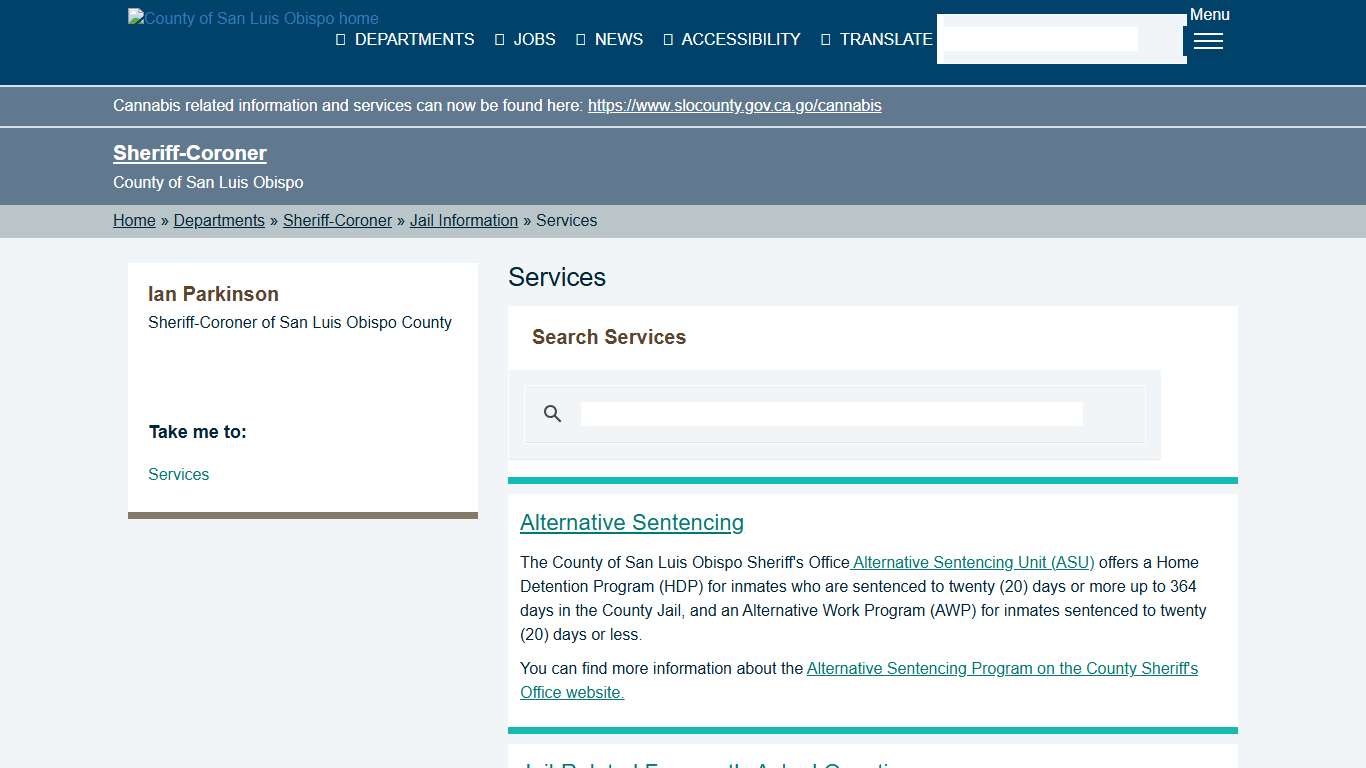Click the Departments icon in the top navigation
The width and height of the screenshot is (1366, 768).
[x=340, y=39]
